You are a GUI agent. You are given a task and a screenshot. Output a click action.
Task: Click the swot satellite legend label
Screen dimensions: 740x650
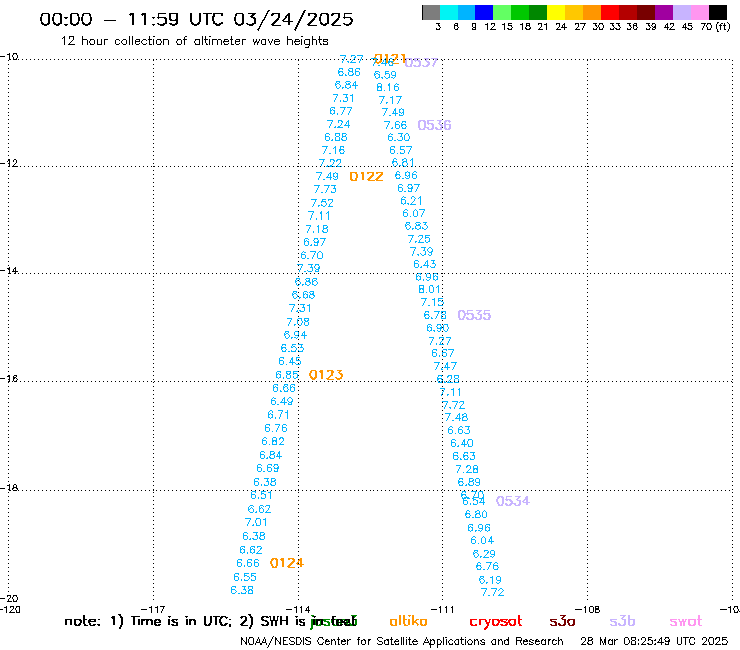click(686, 622)
